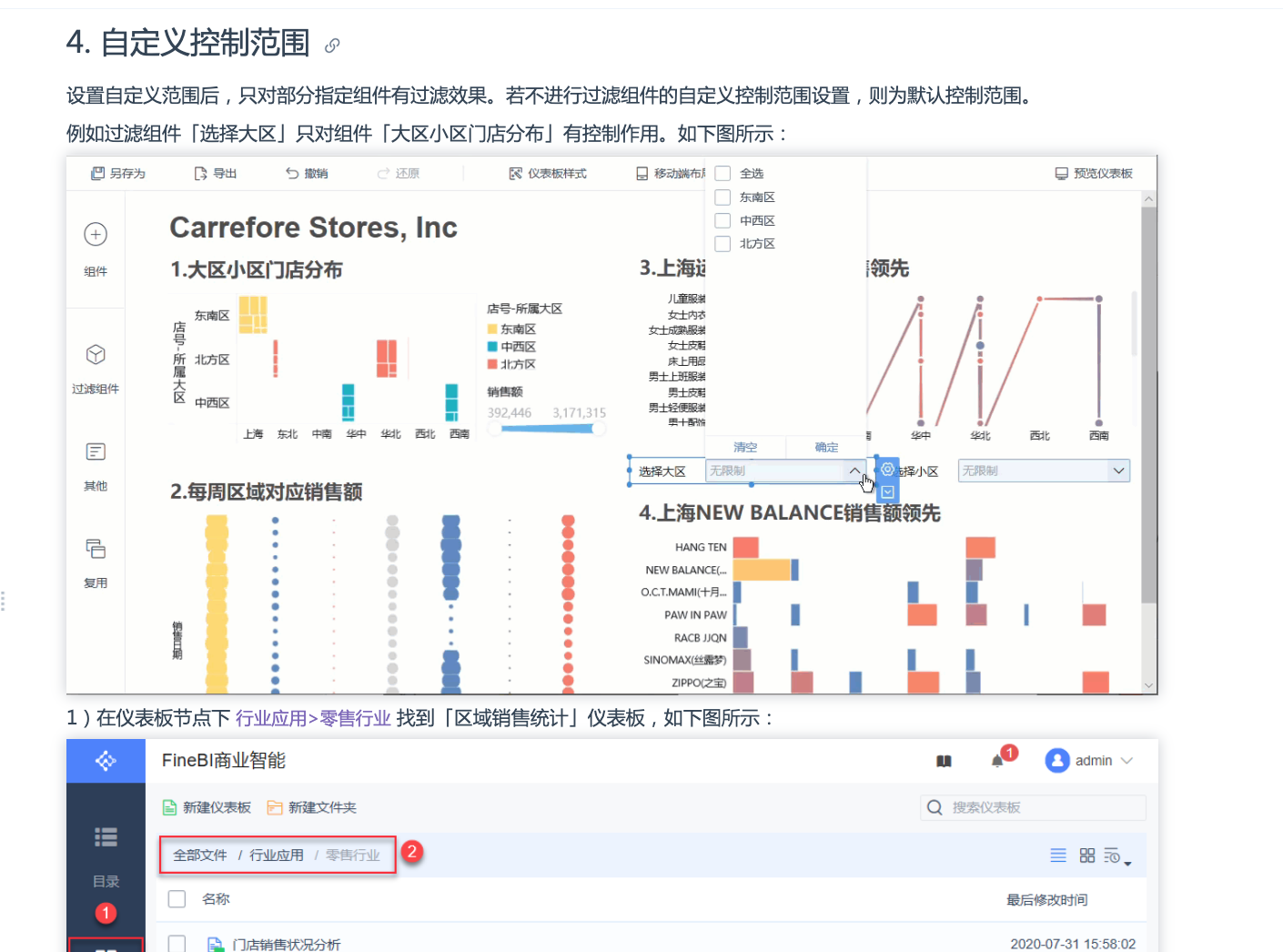Expand the admin account dropdown arrow
The width and height of the screenshot is (1283, 952).
(1127, 761)
